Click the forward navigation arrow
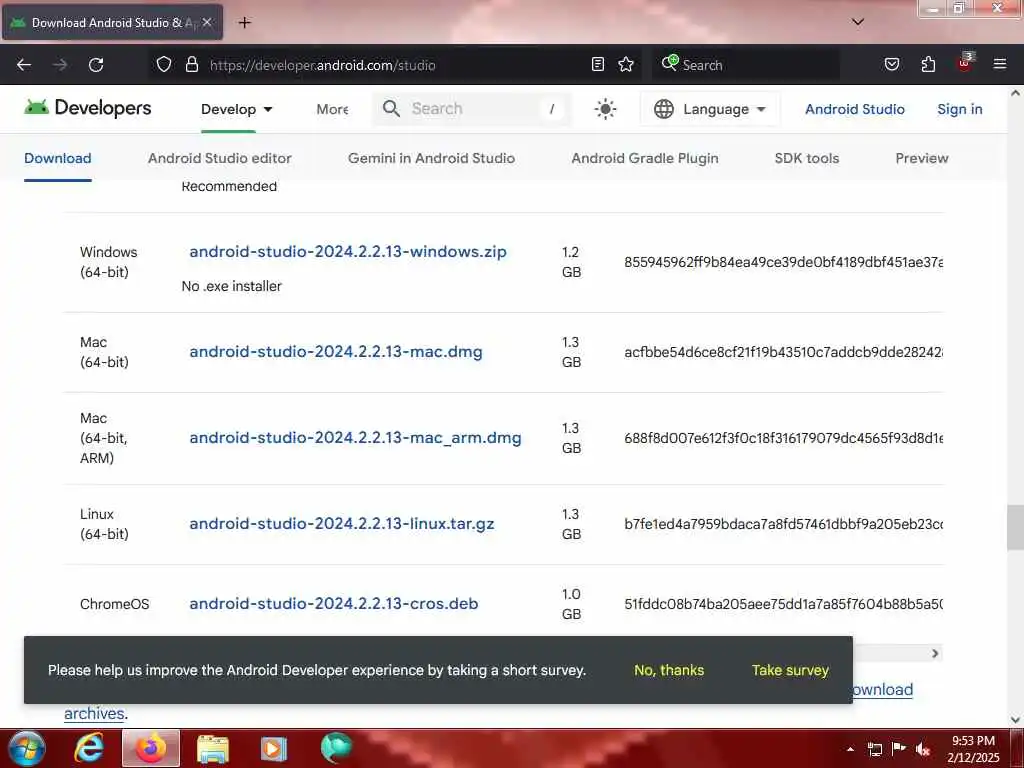This screenshot has width=1024, height=768. tap(60, 65)
